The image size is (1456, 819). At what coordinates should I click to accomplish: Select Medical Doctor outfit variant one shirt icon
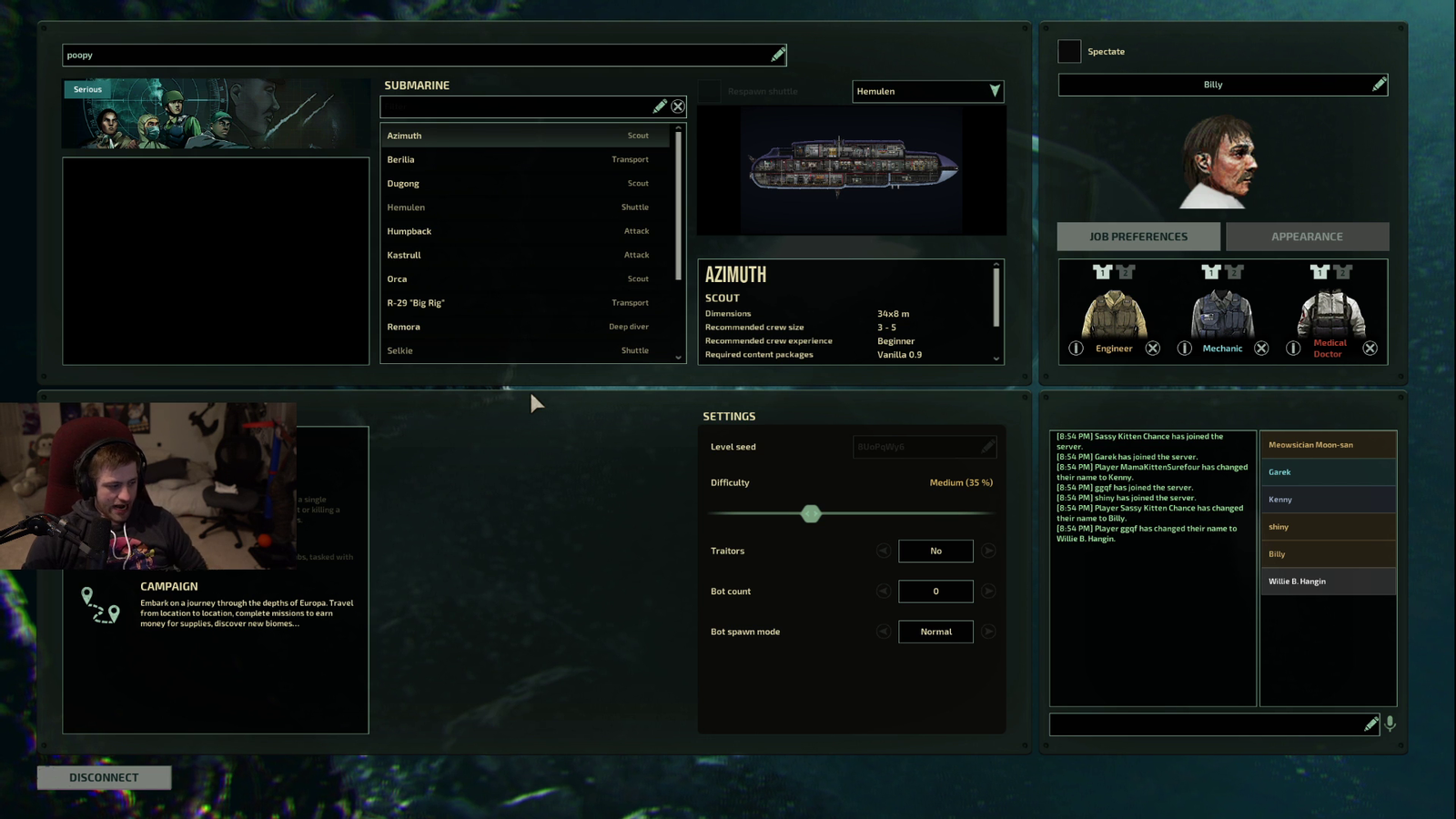tap(1319, 271)
